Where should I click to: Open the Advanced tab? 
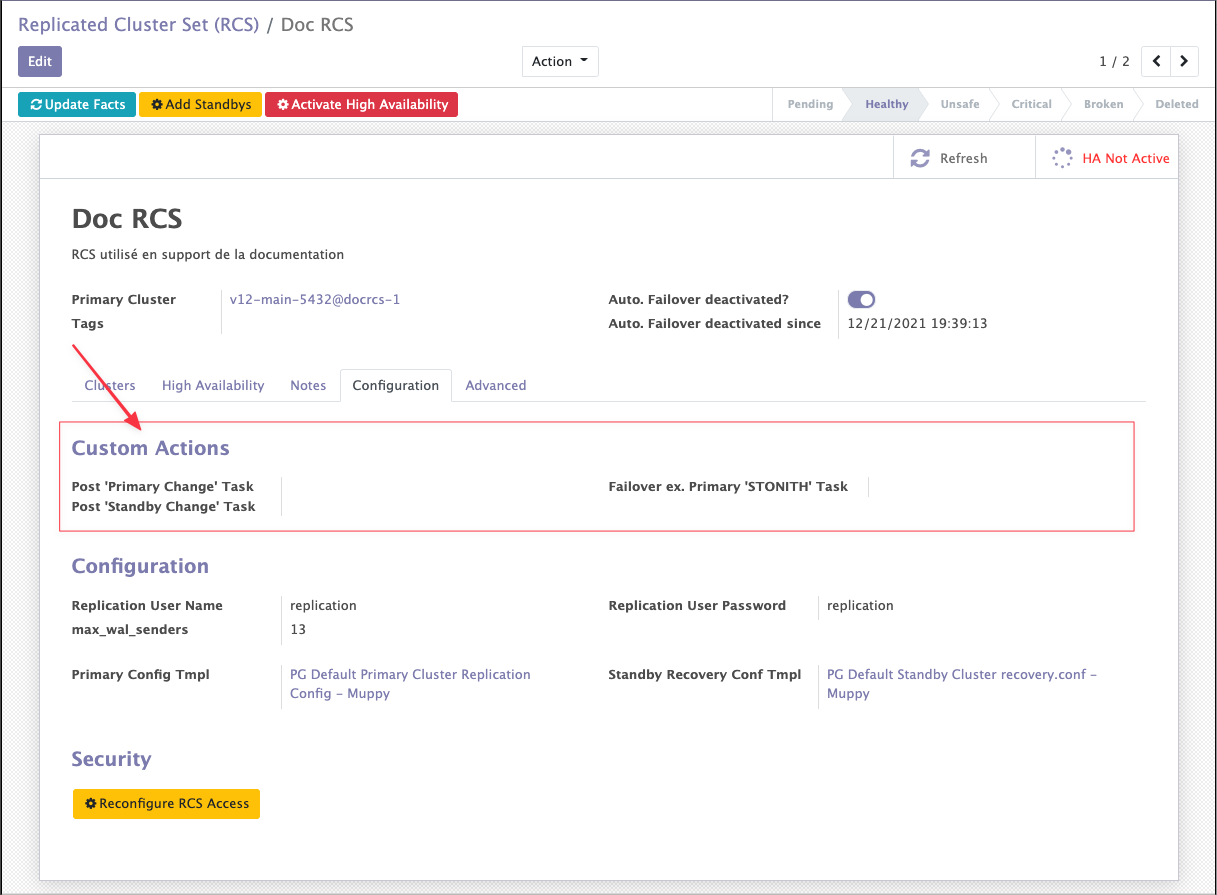[x=495, y=385]
